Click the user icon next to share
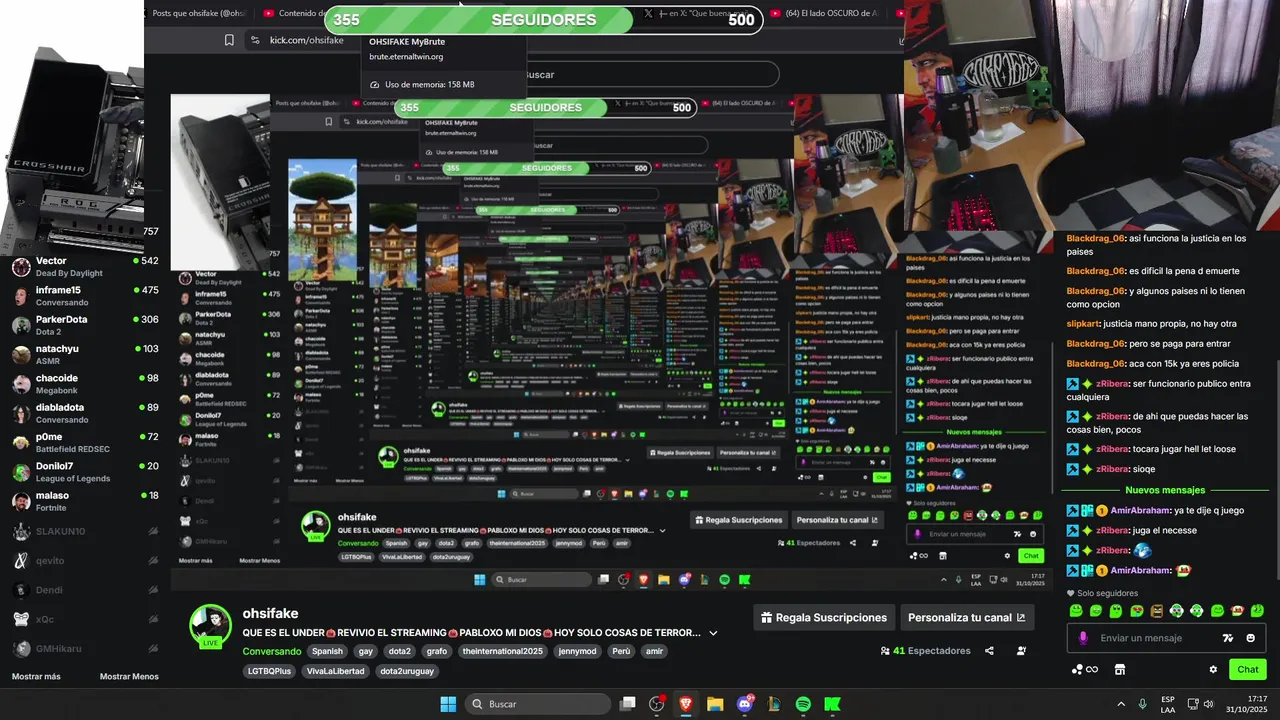The height and width of the screenshot is (720, 1280). (1021, 651)
